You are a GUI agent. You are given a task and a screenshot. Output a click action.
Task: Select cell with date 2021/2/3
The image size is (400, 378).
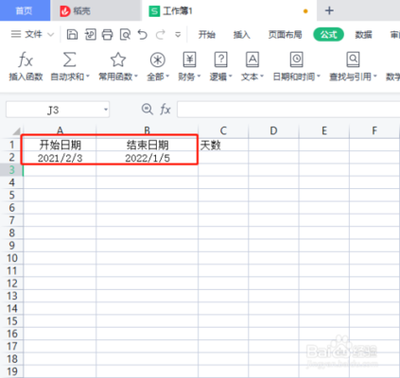60,157
